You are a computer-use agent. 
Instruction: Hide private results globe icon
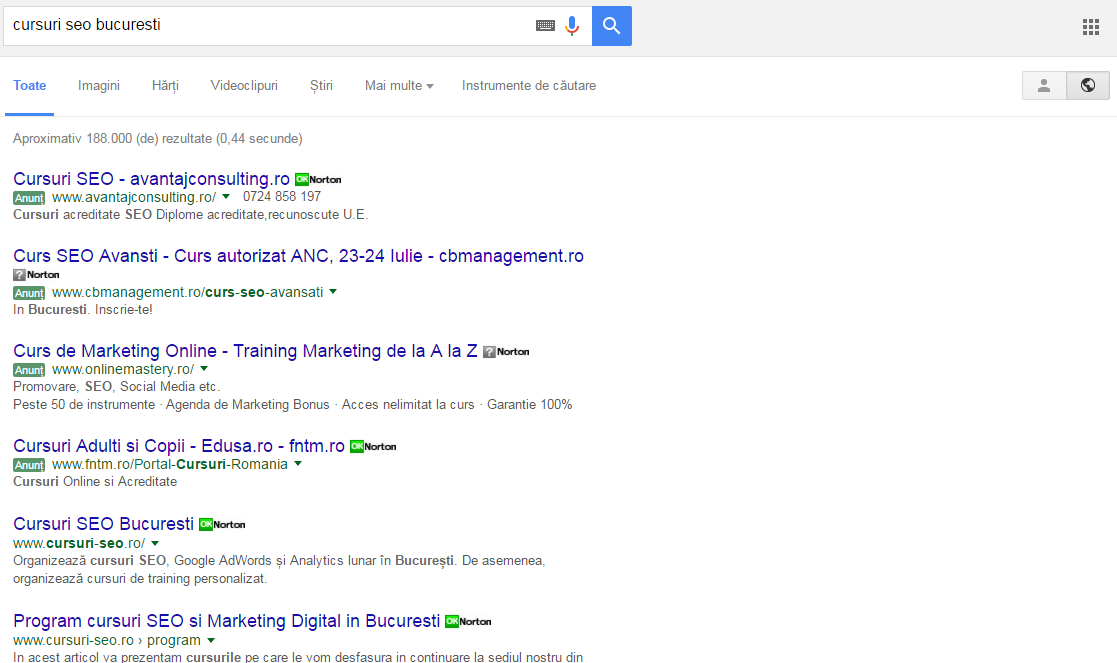tap(1088, 85)
